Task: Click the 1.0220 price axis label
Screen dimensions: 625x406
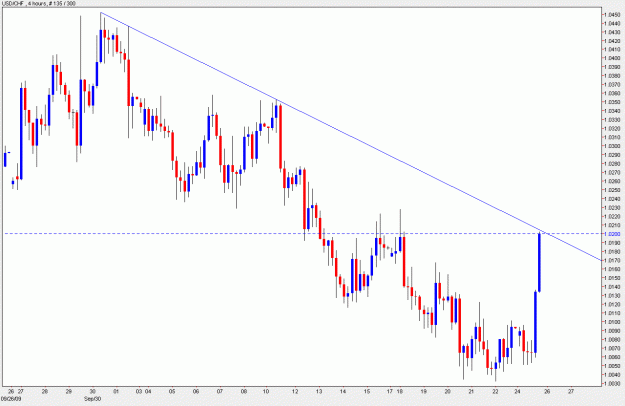Action: click(x=612, y=216)
